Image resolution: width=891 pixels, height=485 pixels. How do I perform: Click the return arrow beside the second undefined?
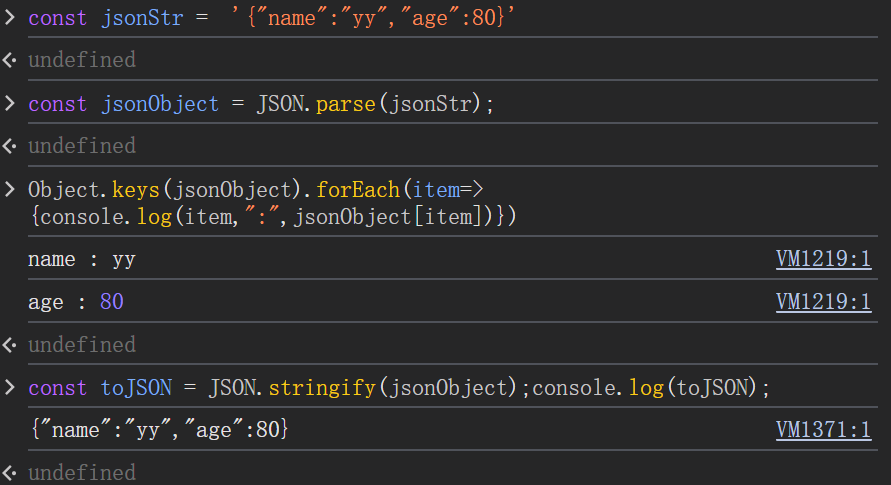[x=9, y=146]
